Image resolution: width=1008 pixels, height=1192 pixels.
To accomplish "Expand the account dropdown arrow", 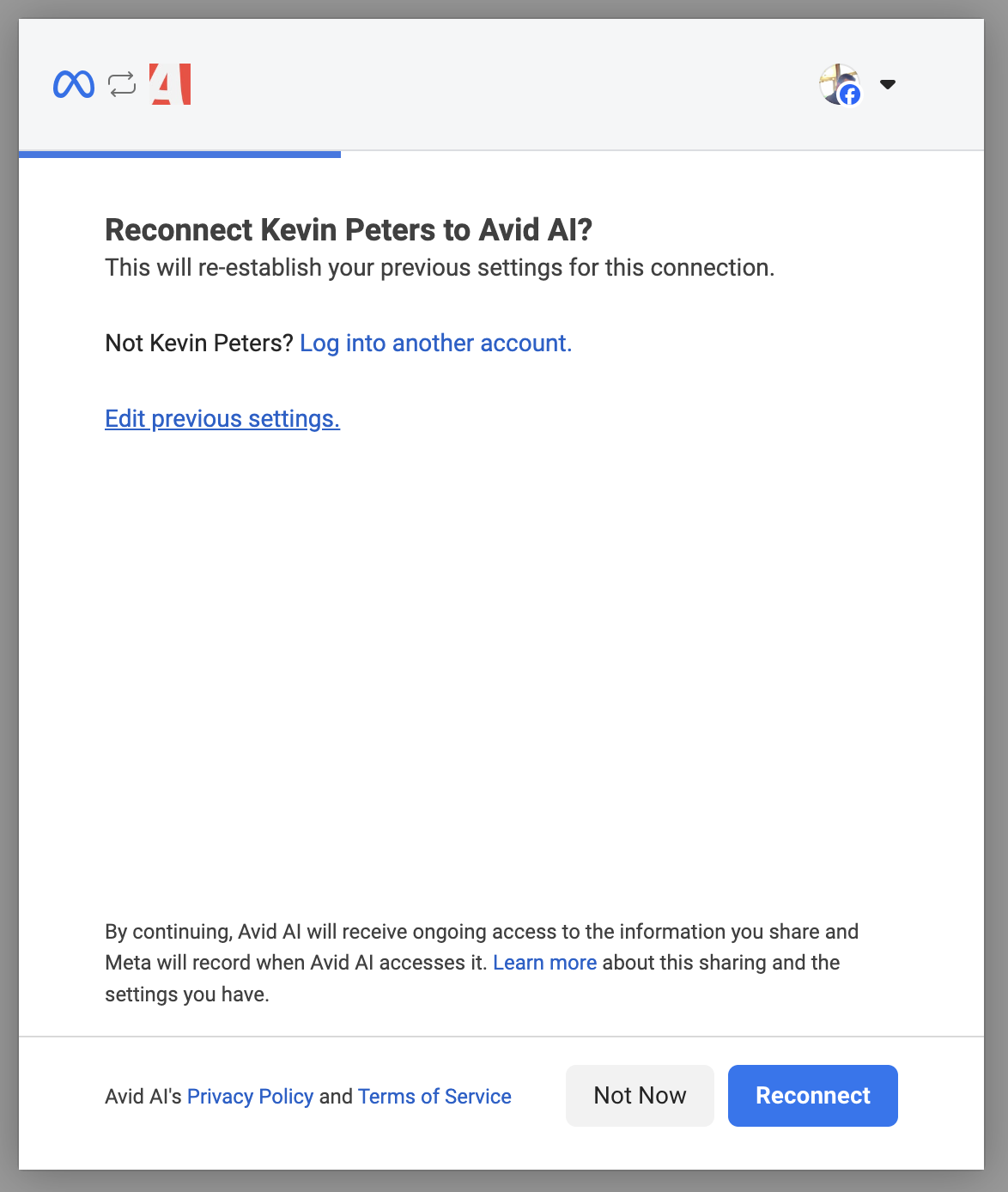I will [888, 84].
